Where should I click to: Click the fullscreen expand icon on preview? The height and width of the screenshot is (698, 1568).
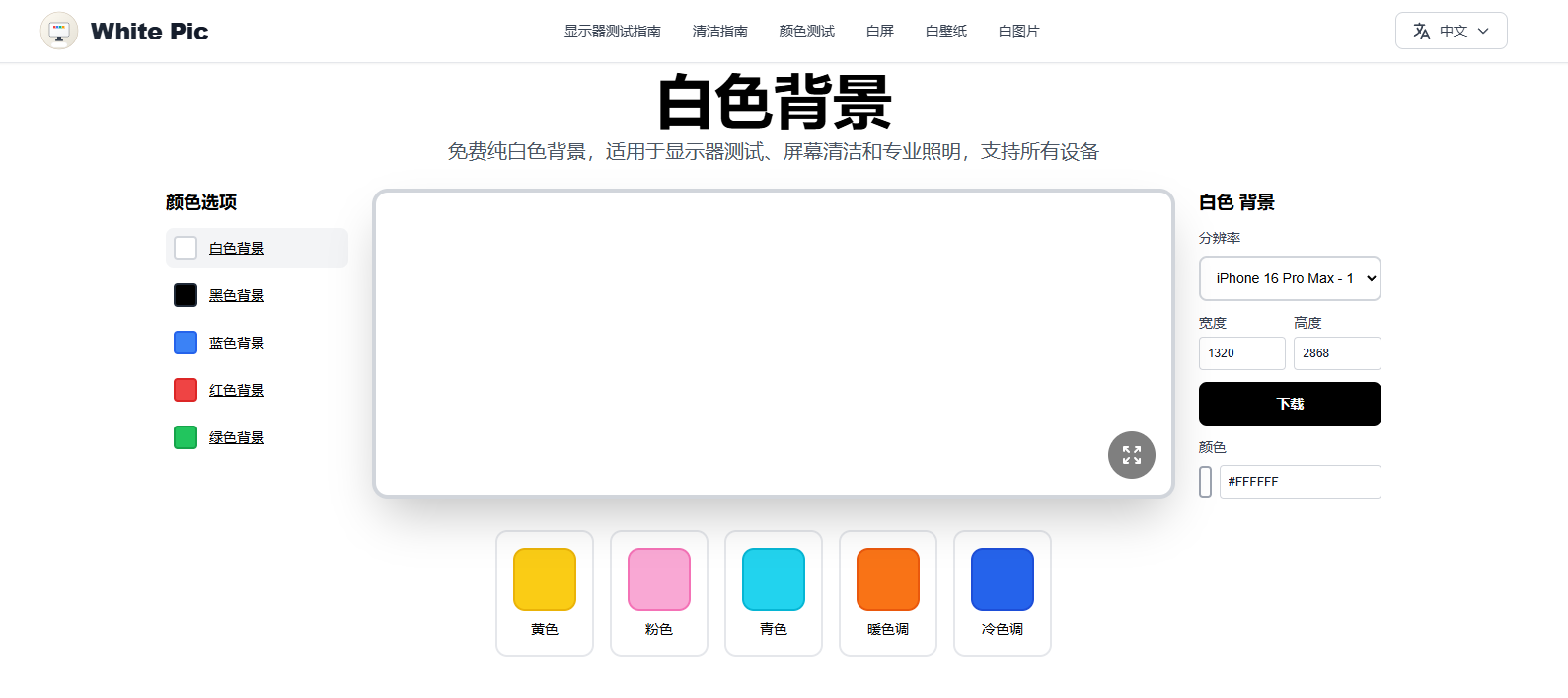point(1131,455)
